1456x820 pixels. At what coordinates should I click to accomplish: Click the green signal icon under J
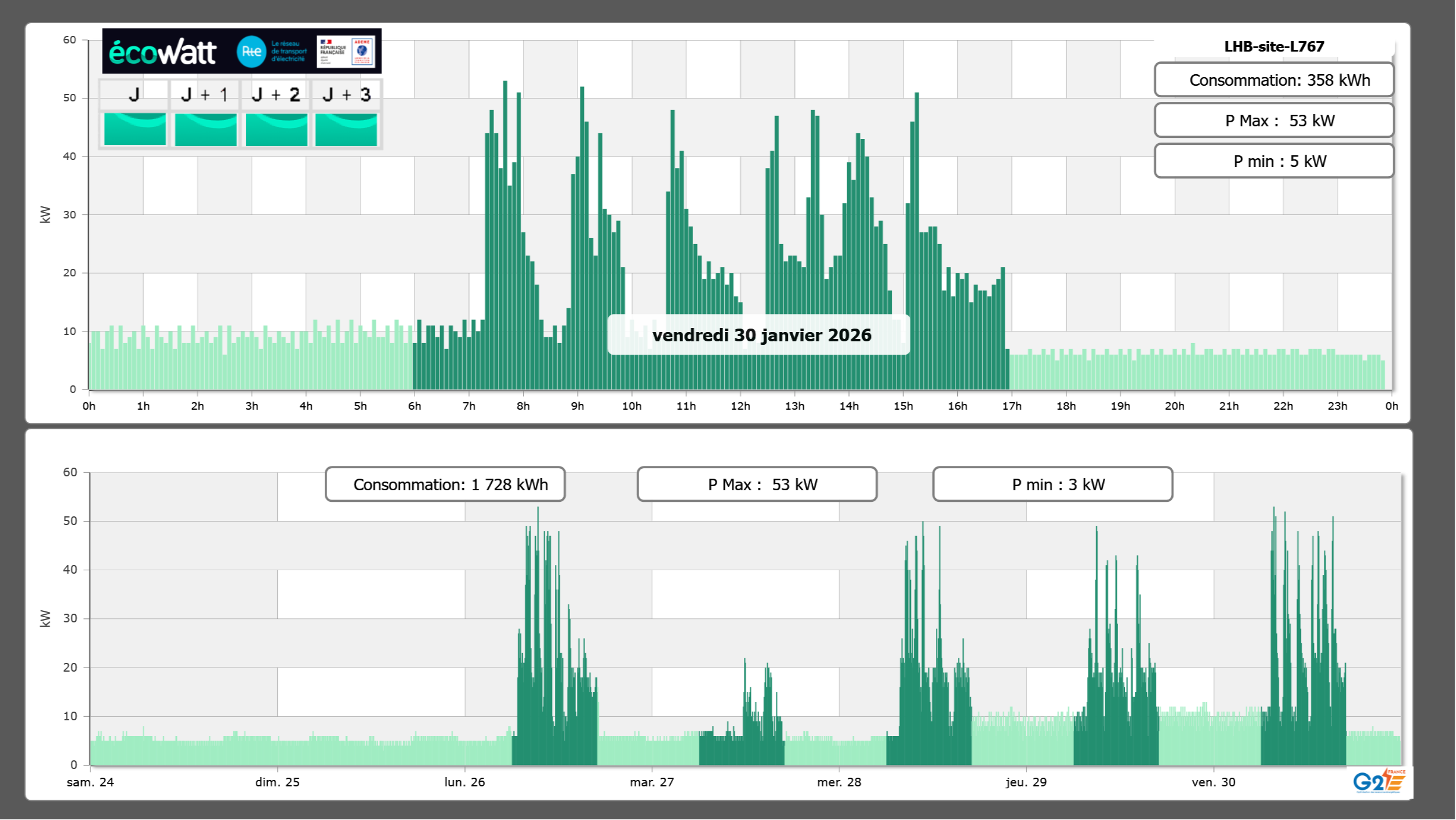pos(135,129)
